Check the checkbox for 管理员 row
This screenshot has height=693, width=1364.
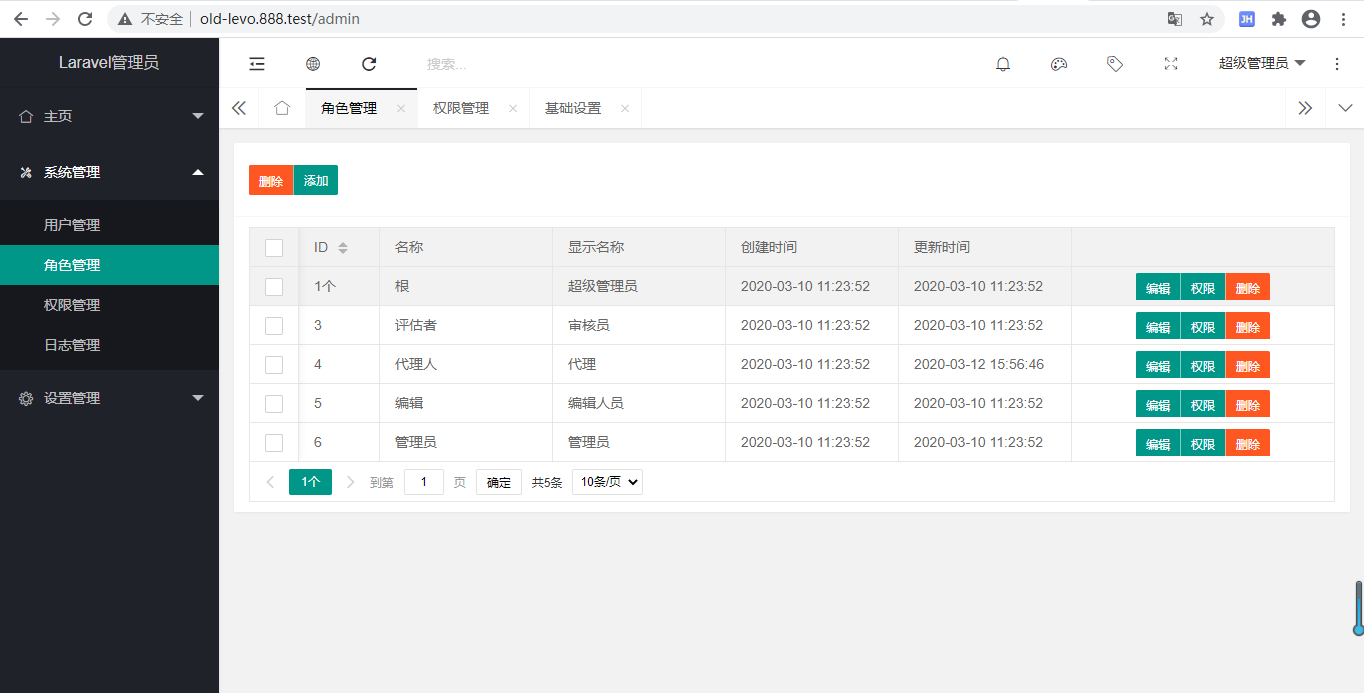click(274, 443)
